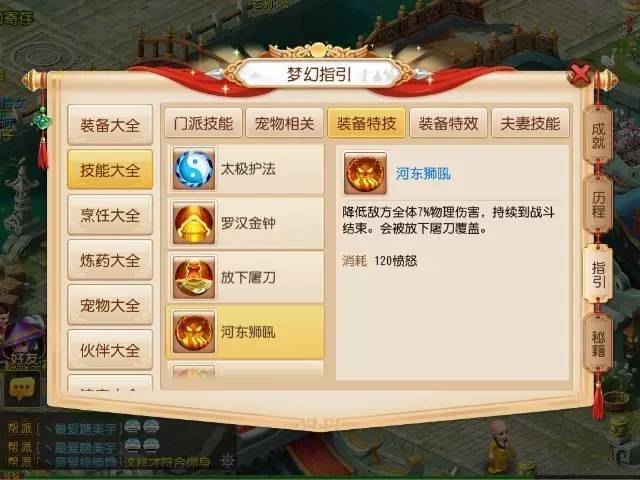The height and width of the screenshot is (480, 640).
Task: Open the 烹饪大全 category
Action: click(110, 215)
